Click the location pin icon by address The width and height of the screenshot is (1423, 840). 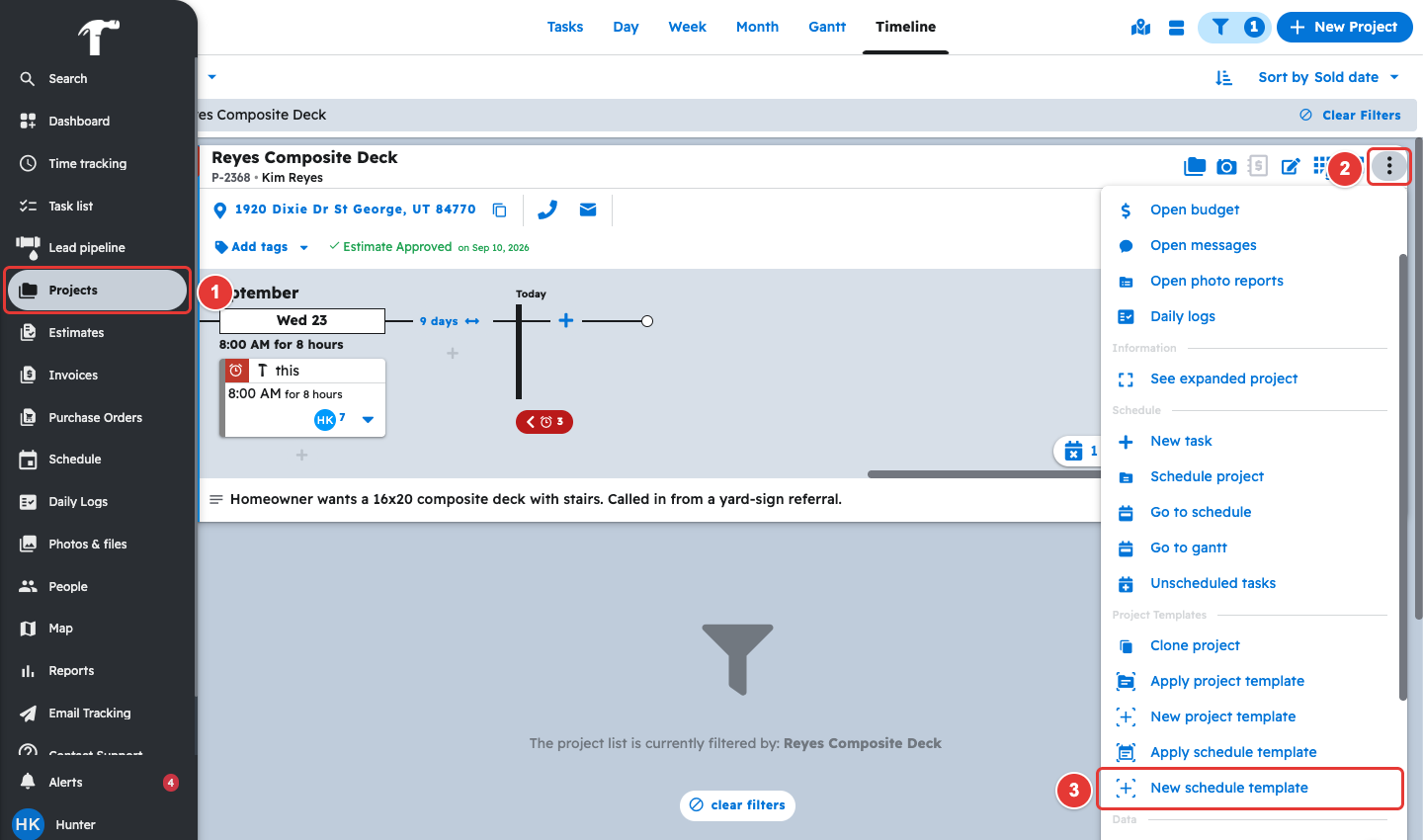220,210
